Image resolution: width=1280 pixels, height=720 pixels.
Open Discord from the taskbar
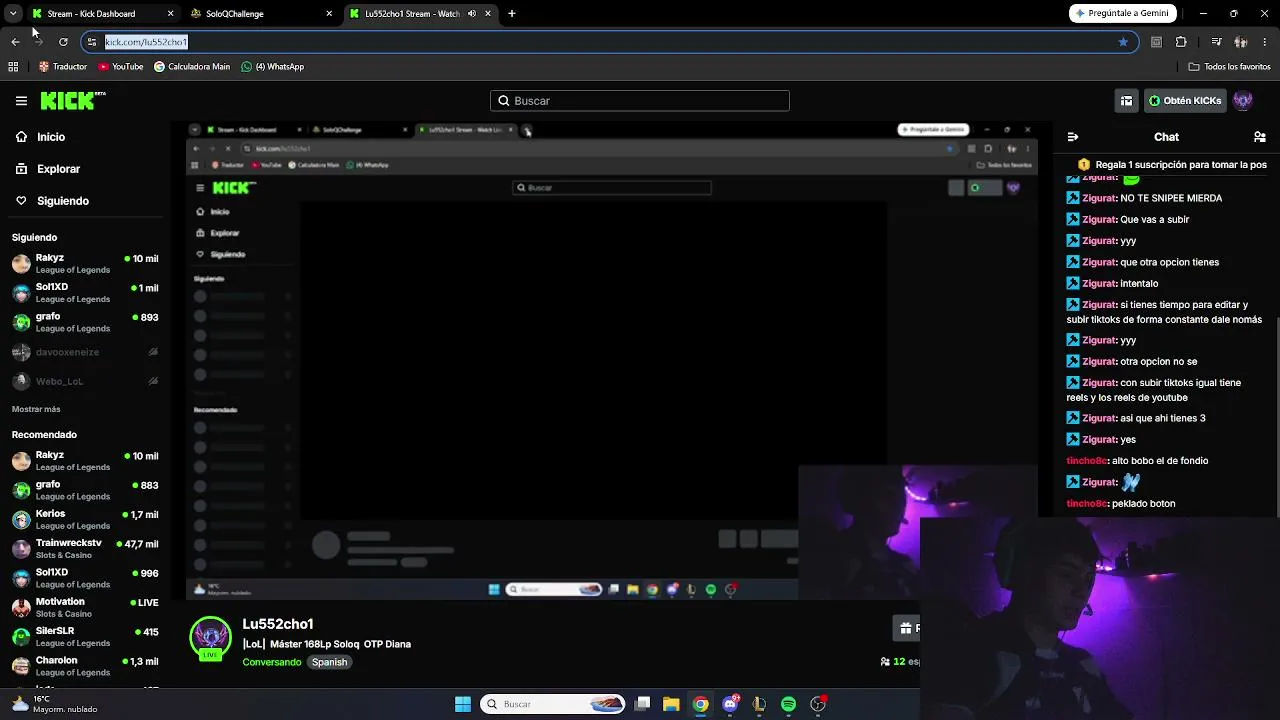click(x=730, y=704)
